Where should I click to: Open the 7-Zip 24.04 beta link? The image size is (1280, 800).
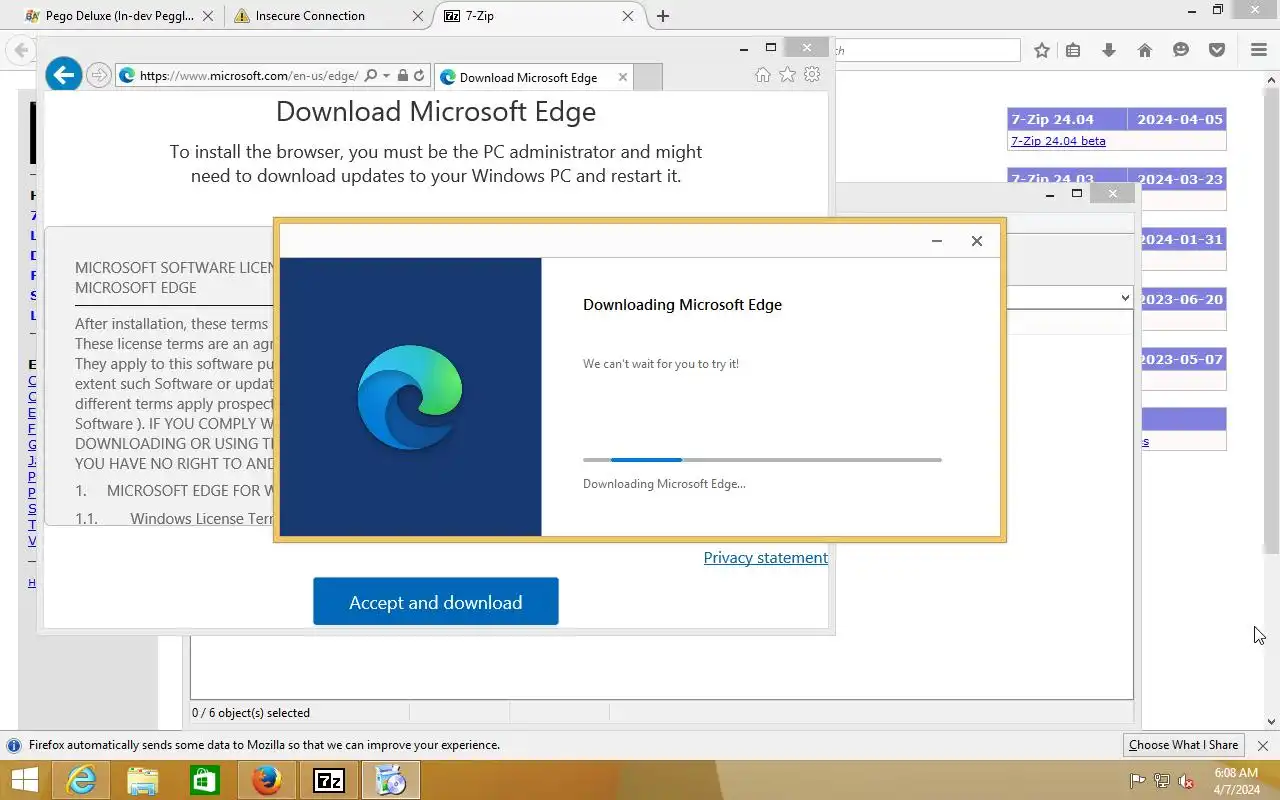click(1058, 141)
